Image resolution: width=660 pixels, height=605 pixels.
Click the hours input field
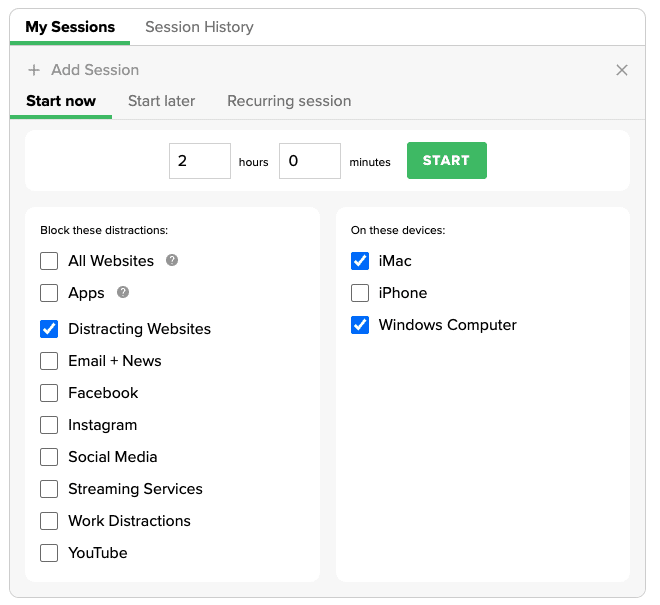[200, 161]
